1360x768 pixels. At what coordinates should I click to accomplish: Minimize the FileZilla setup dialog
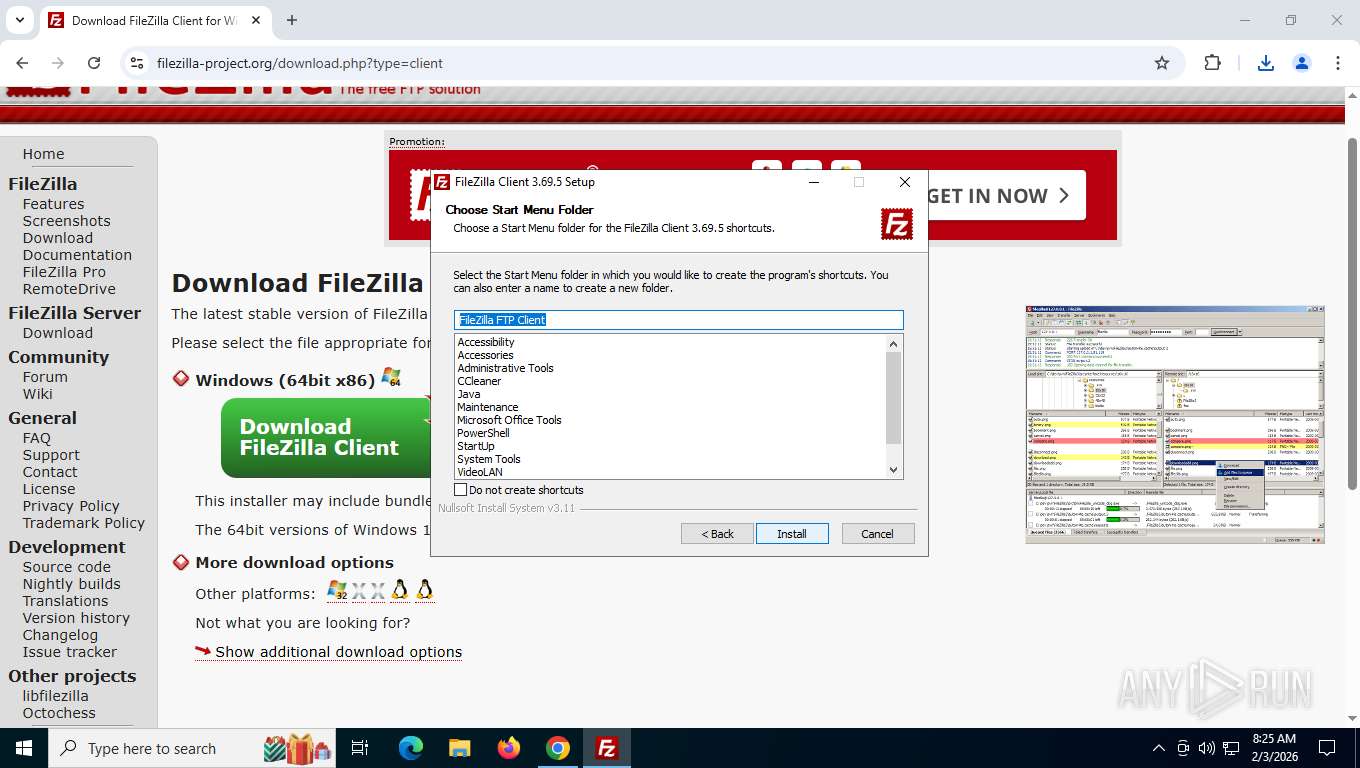tap(814, 182)
